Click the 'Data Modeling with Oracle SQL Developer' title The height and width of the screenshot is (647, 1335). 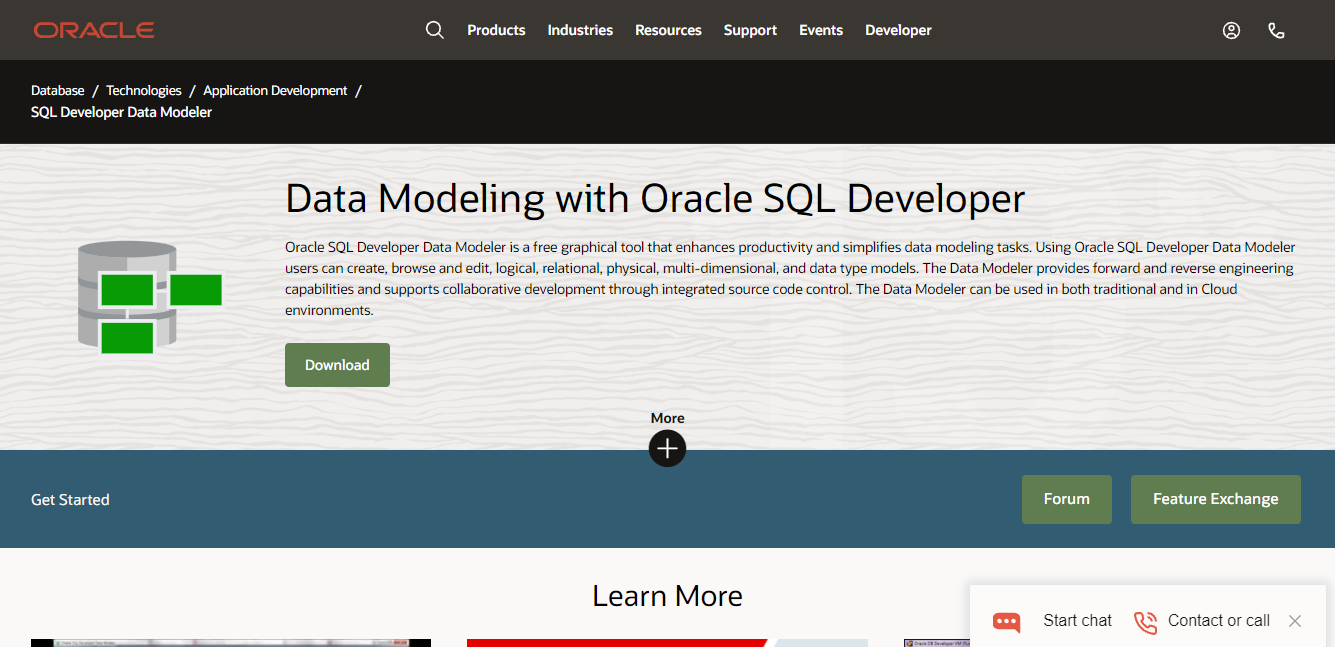pyautogui.click(x=655, y=198)
